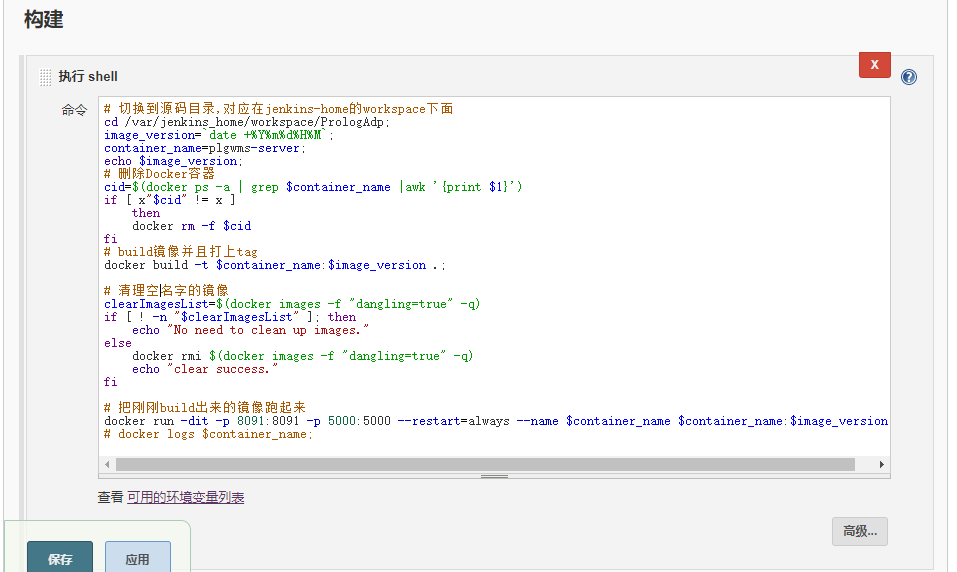
Task: Click the first comment line '# 切换到源码目录'
Action: [x=278, y=109]
